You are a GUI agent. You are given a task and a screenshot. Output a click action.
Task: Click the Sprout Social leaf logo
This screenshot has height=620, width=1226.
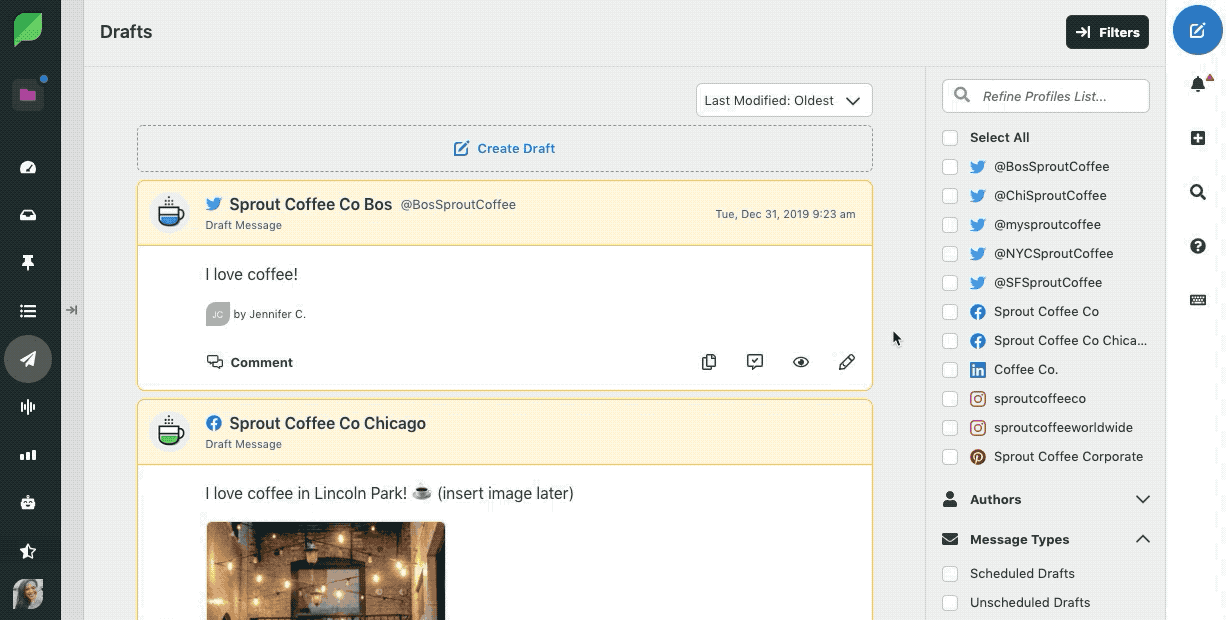click(x=28, y=31)
